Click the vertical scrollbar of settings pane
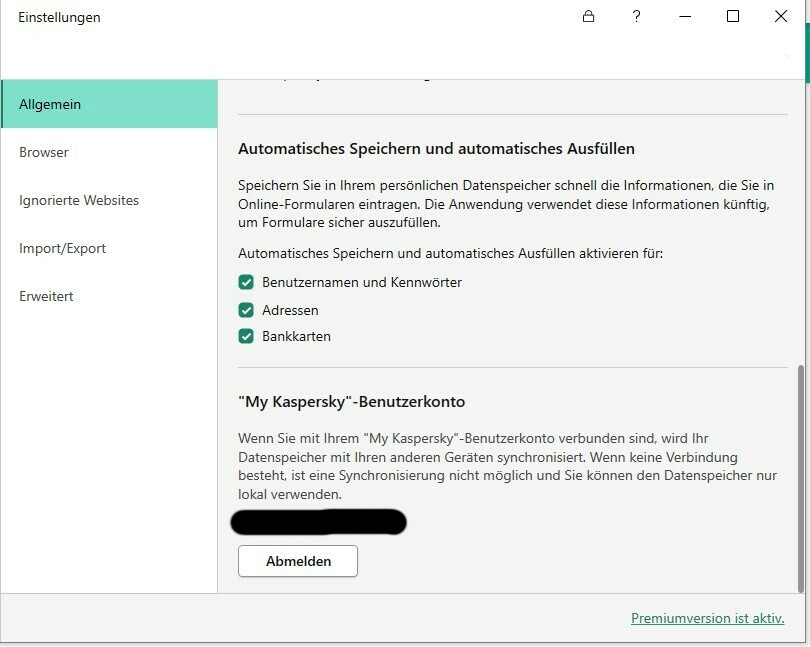810x647 pixels. pyautogui.click(x=801, y=479)
